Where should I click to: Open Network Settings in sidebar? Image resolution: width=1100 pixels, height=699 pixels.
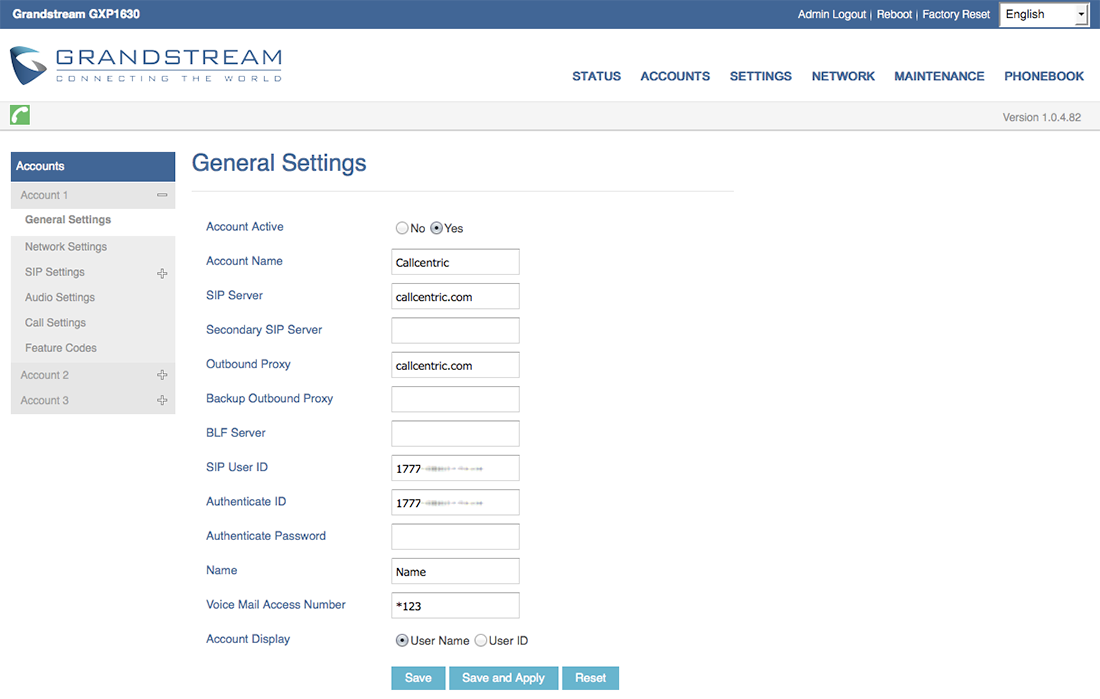[x=66, y=246]
